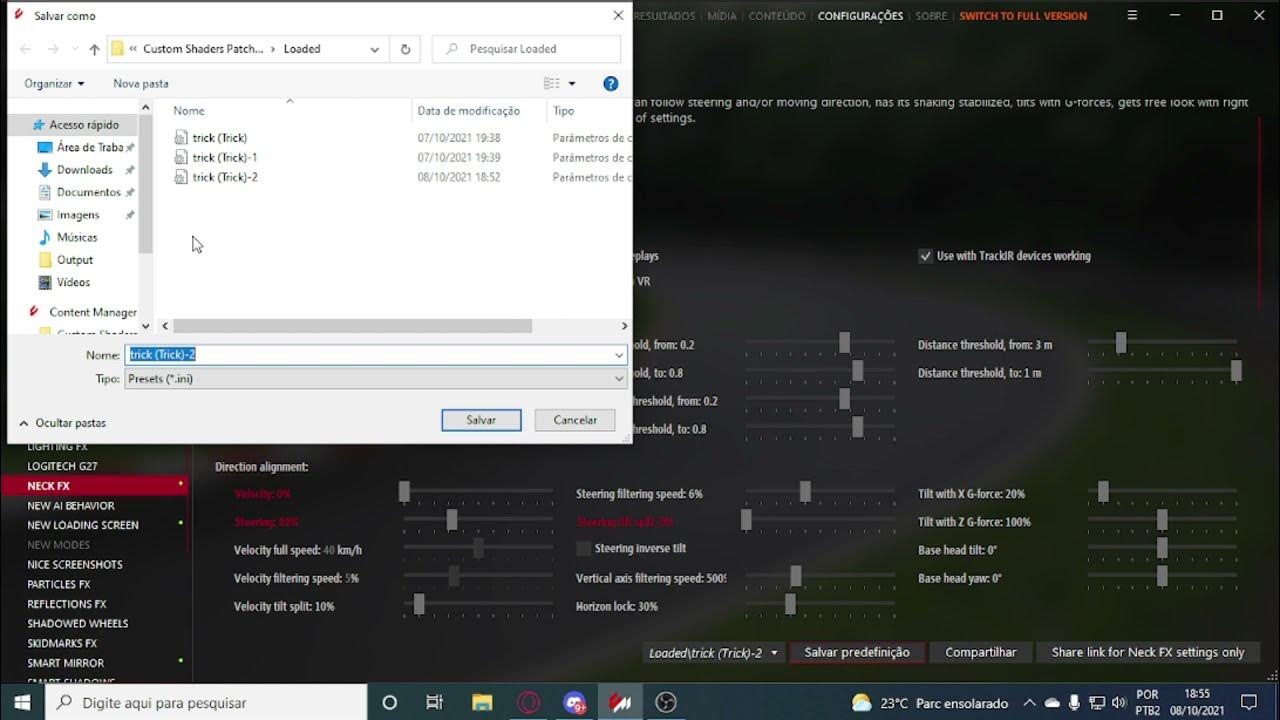Refresh the Loaded folder listing
This screenshot has height=720, width=1280.
coord(405,49)
